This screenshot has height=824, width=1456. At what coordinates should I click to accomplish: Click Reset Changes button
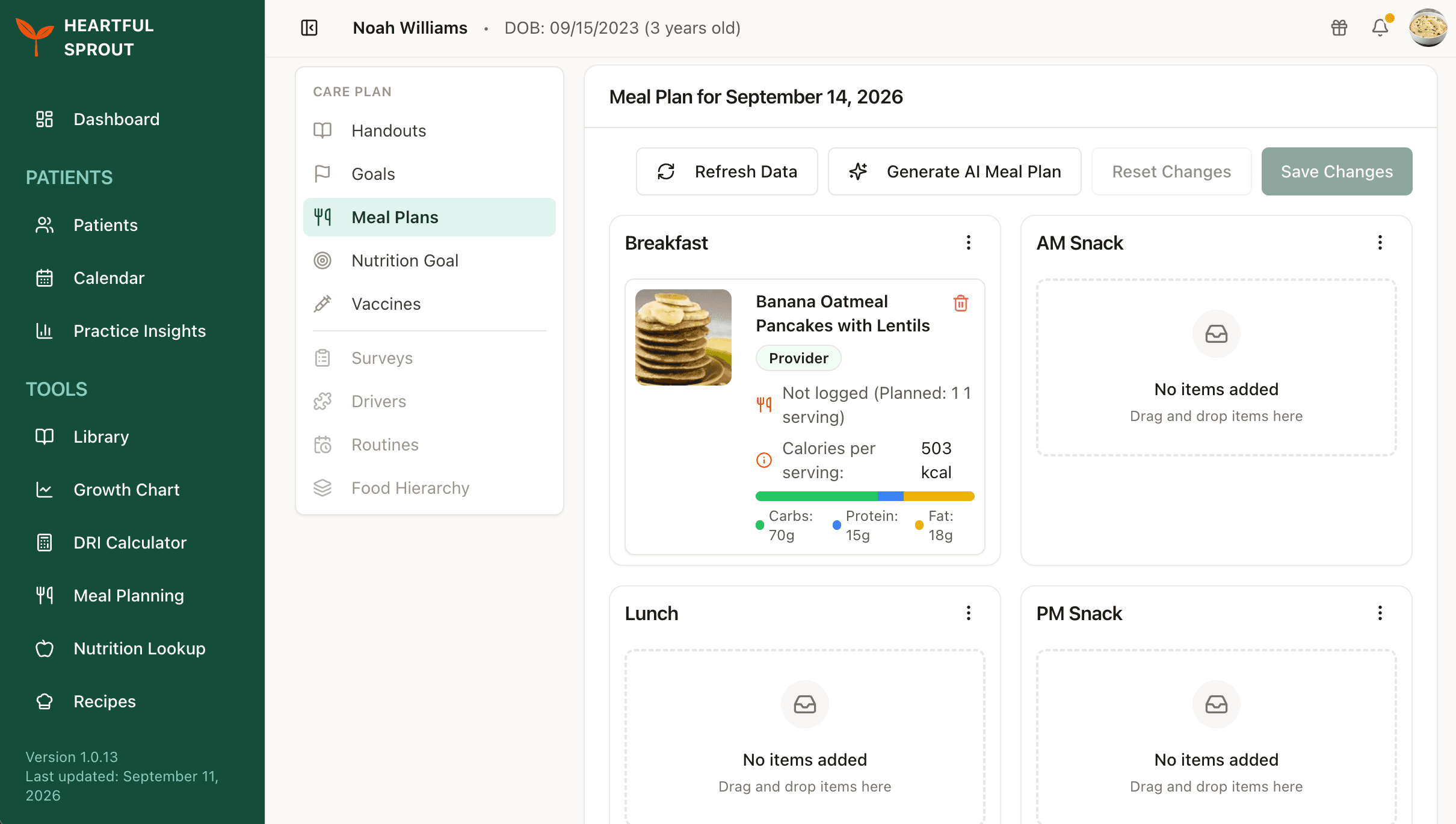1171,171
